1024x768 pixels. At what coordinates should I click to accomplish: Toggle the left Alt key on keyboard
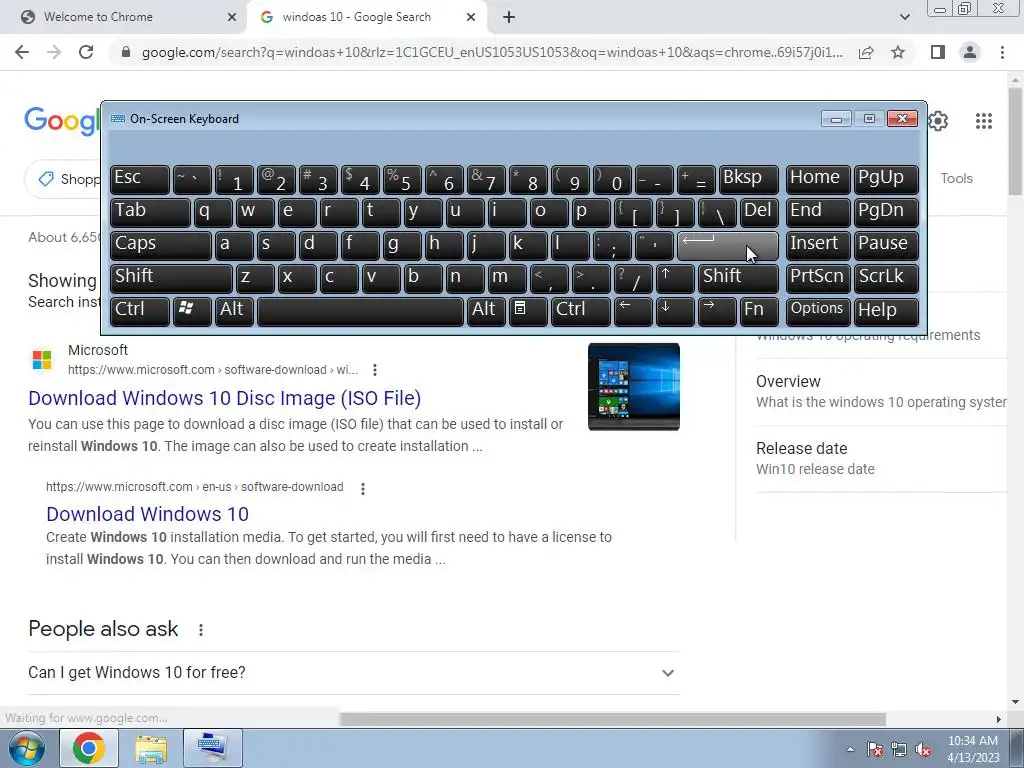[x=234, y=311]
